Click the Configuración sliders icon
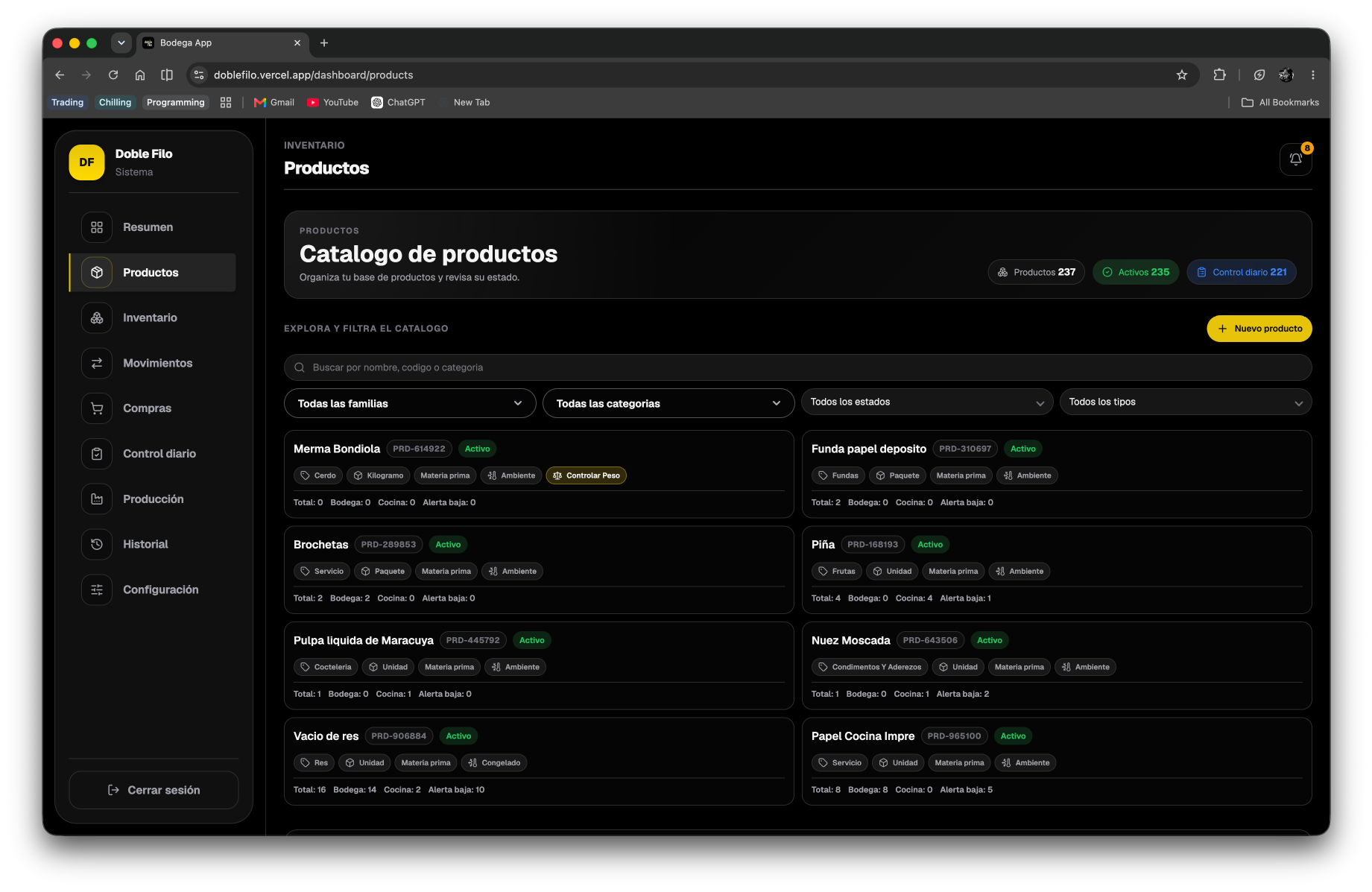Viewport: 1372px width, 892px height. coord(97,589)
